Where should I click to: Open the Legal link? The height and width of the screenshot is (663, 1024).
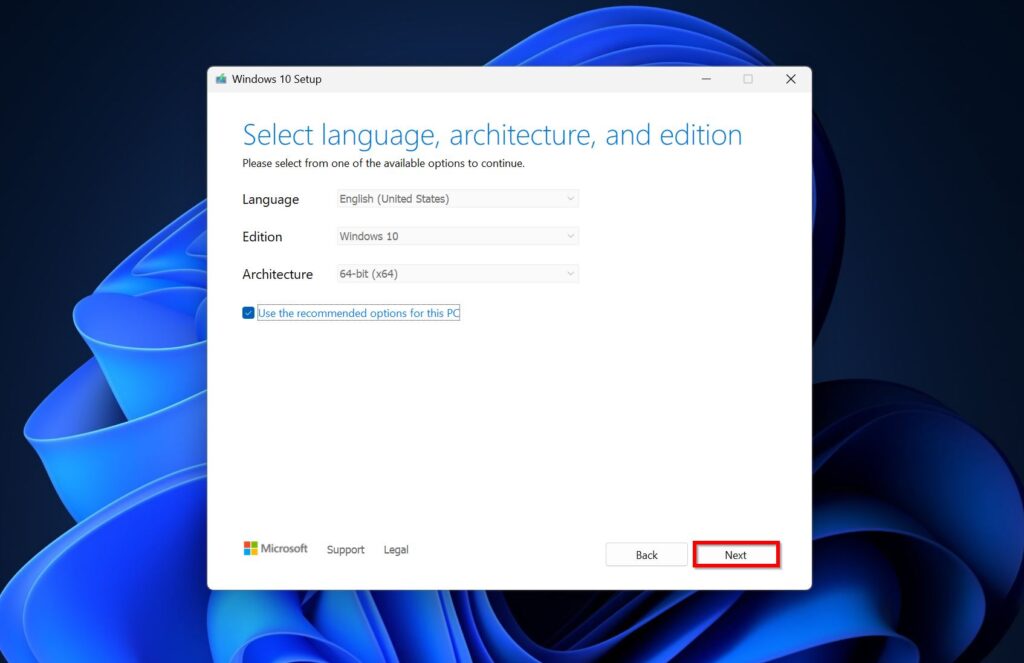coord(396,550)
